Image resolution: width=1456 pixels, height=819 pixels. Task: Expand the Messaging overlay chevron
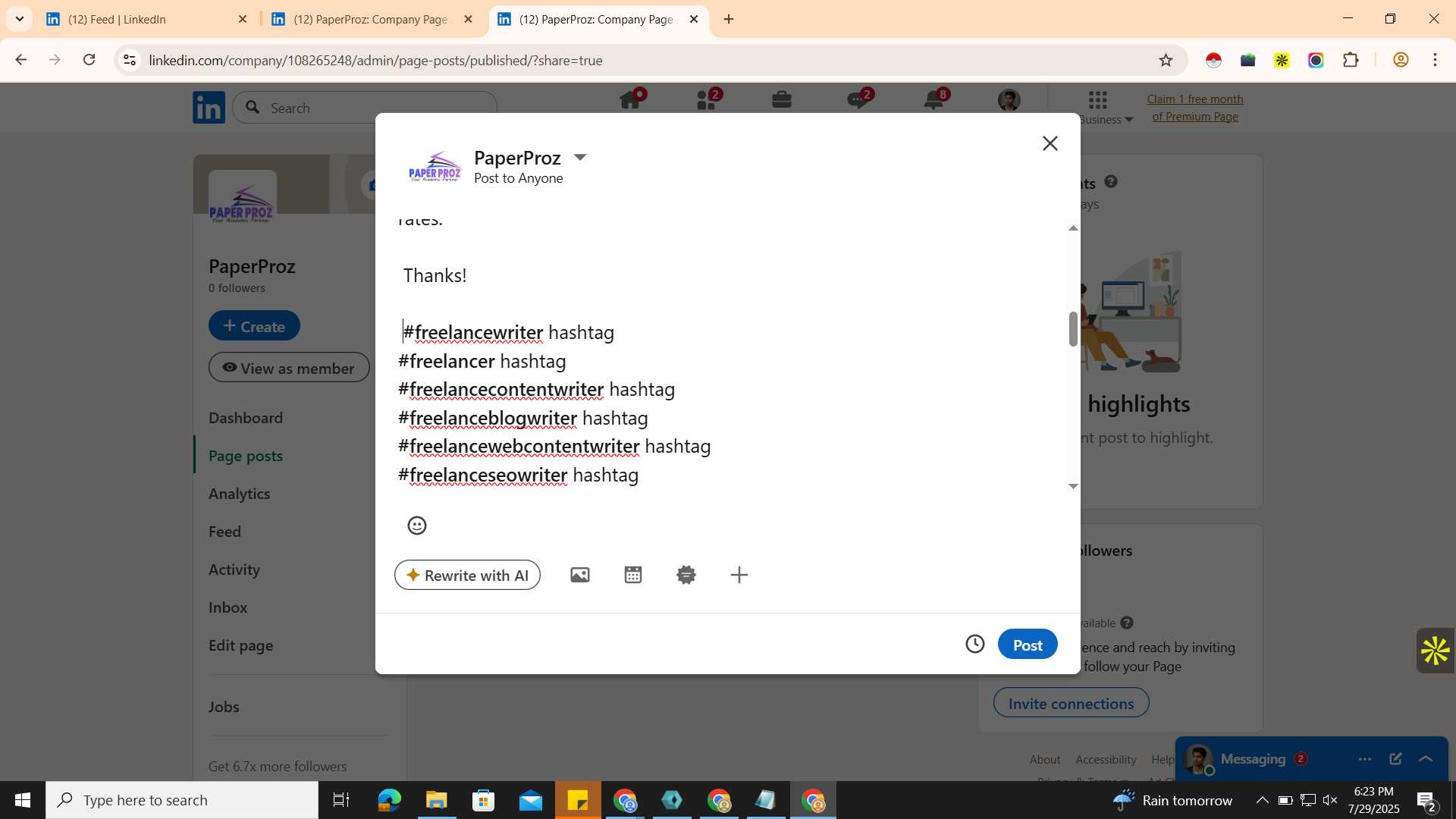tap(1426, 759)
